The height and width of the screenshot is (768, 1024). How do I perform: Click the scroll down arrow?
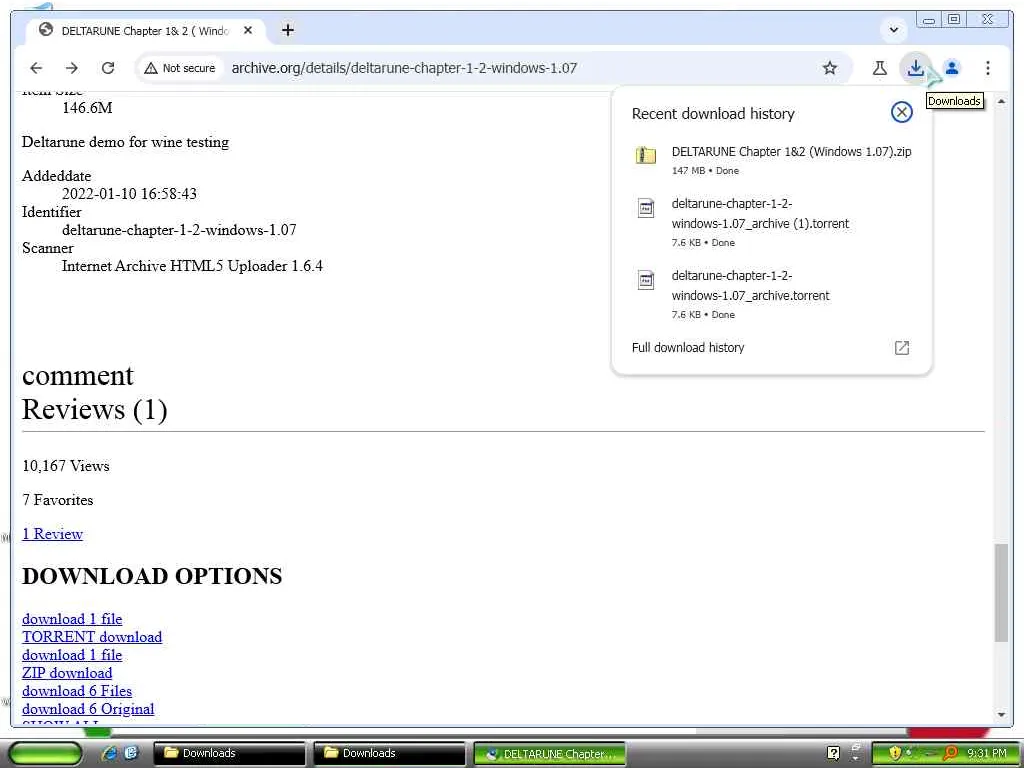(x=1001, y=715)
